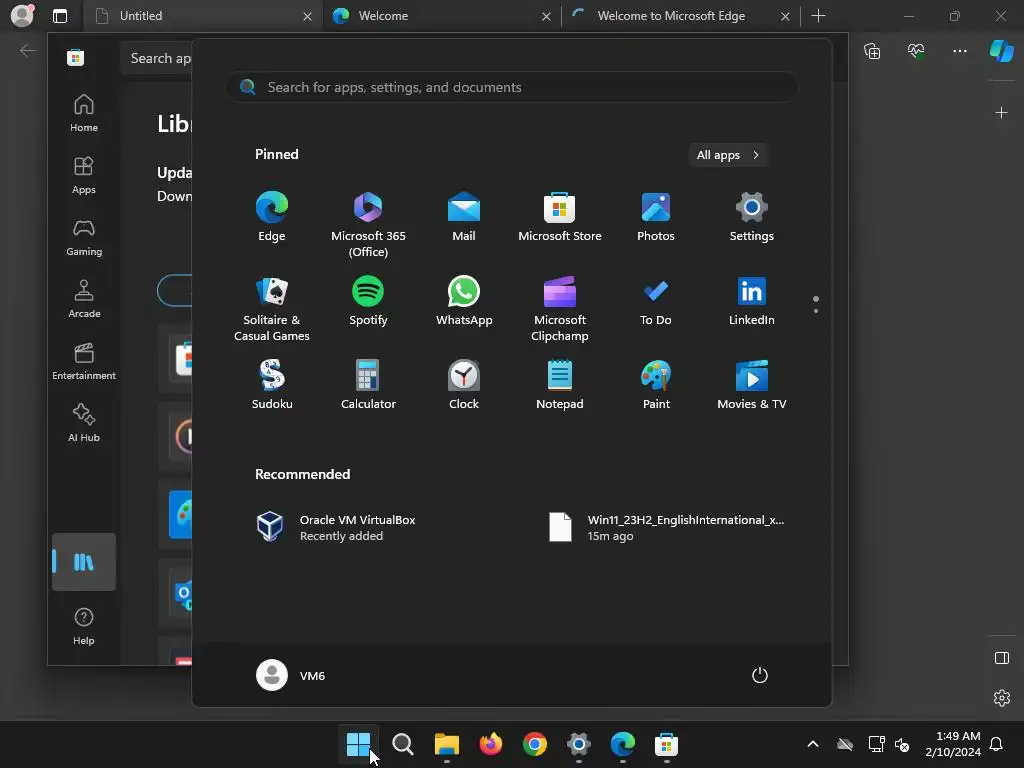Viewport: 1024px width, 768px height.
Task: Open taskbar Search
Action: point(402,744)
